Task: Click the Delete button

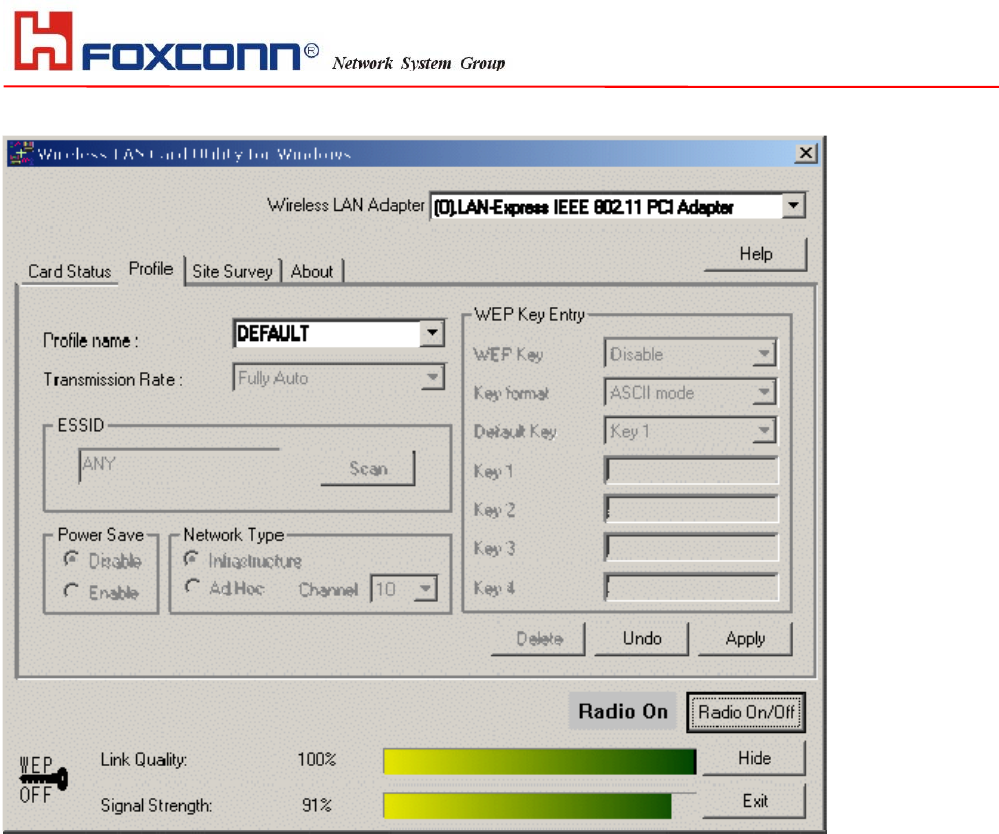Action: tap(539, 639)
